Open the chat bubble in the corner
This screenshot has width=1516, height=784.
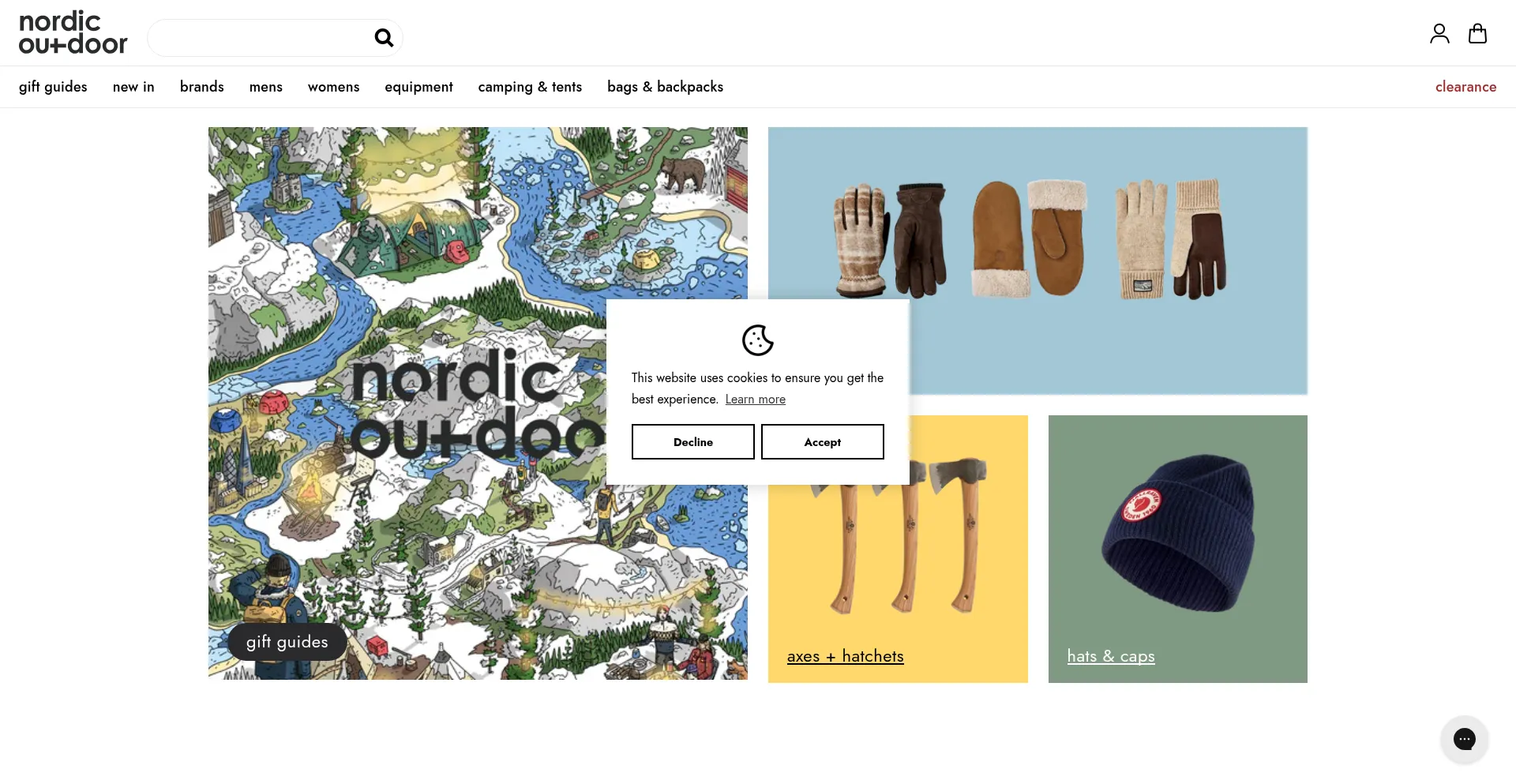1465,739
